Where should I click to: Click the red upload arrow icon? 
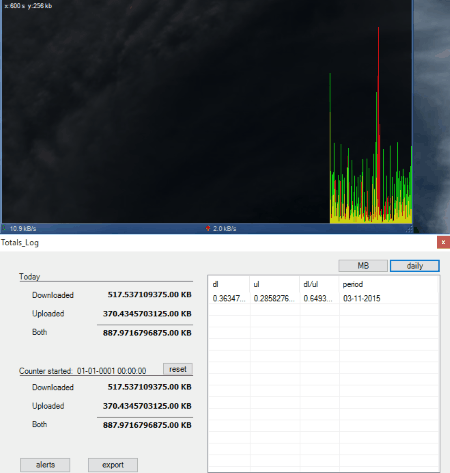pos(208,228)
